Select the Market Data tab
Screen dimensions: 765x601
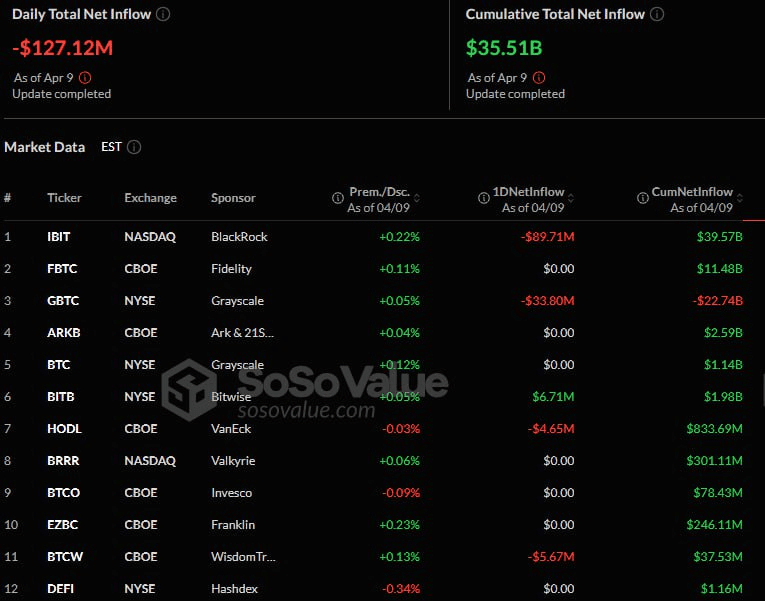pyautogui.click(x=45, y=147)
